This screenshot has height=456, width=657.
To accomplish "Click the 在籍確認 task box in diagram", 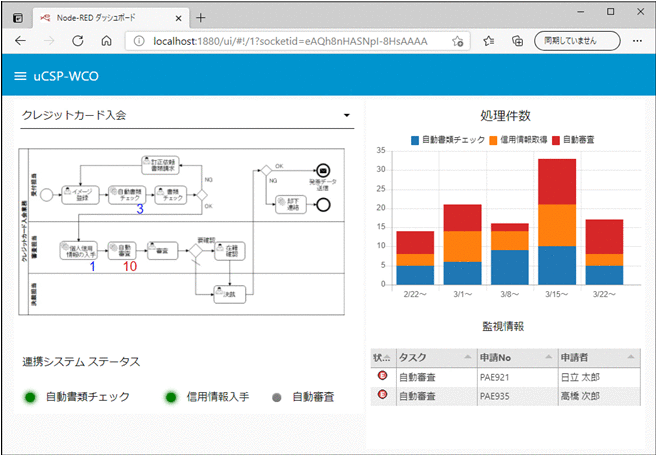I will click(x=230, y=250).
